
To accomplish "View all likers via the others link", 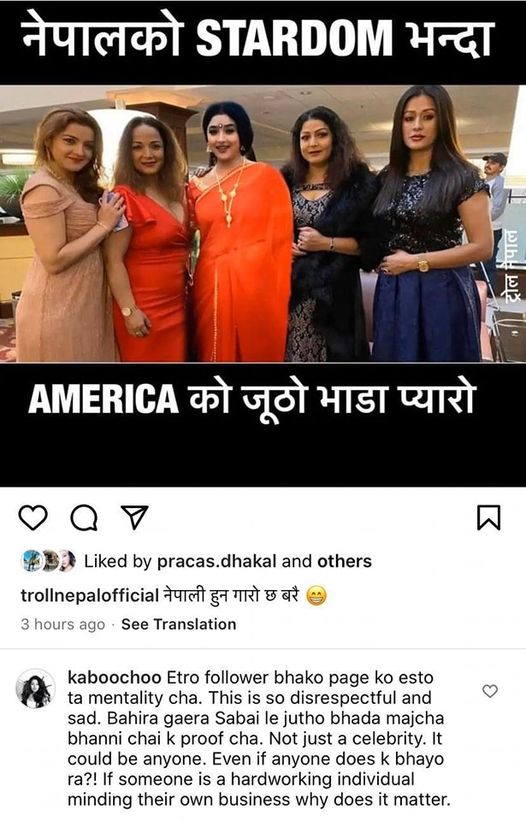I will pyautogui.click(x=344, y=561).
